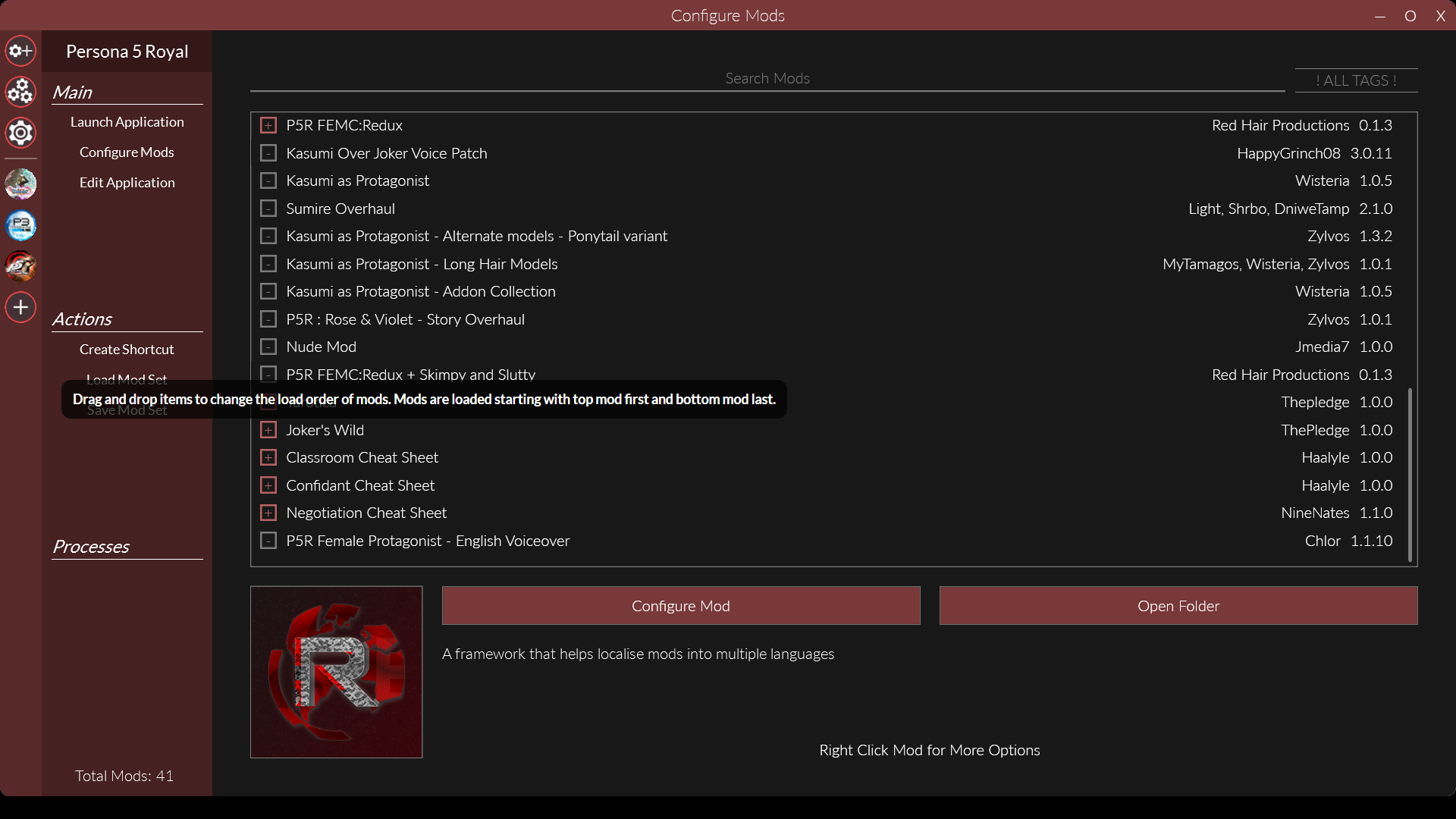1456x819 pixels.
Task: Select Edit Application in the sidebar
Action: (x=127, y=183)
